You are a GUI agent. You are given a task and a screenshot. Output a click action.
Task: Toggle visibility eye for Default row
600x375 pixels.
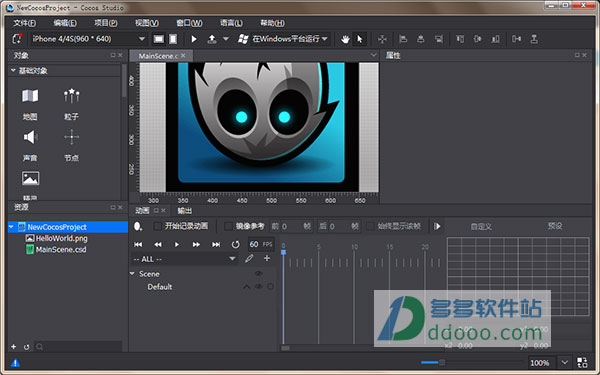(258, 286)
